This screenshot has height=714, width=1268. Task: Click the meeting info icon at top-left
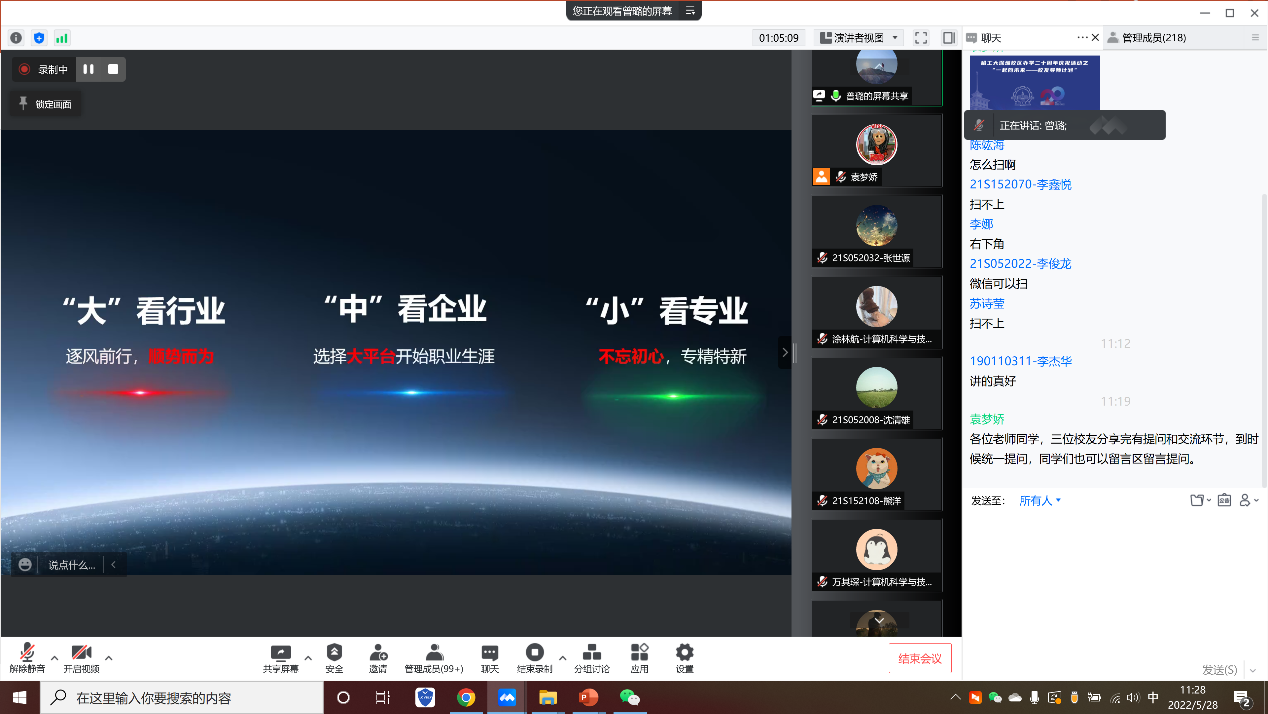16,38
